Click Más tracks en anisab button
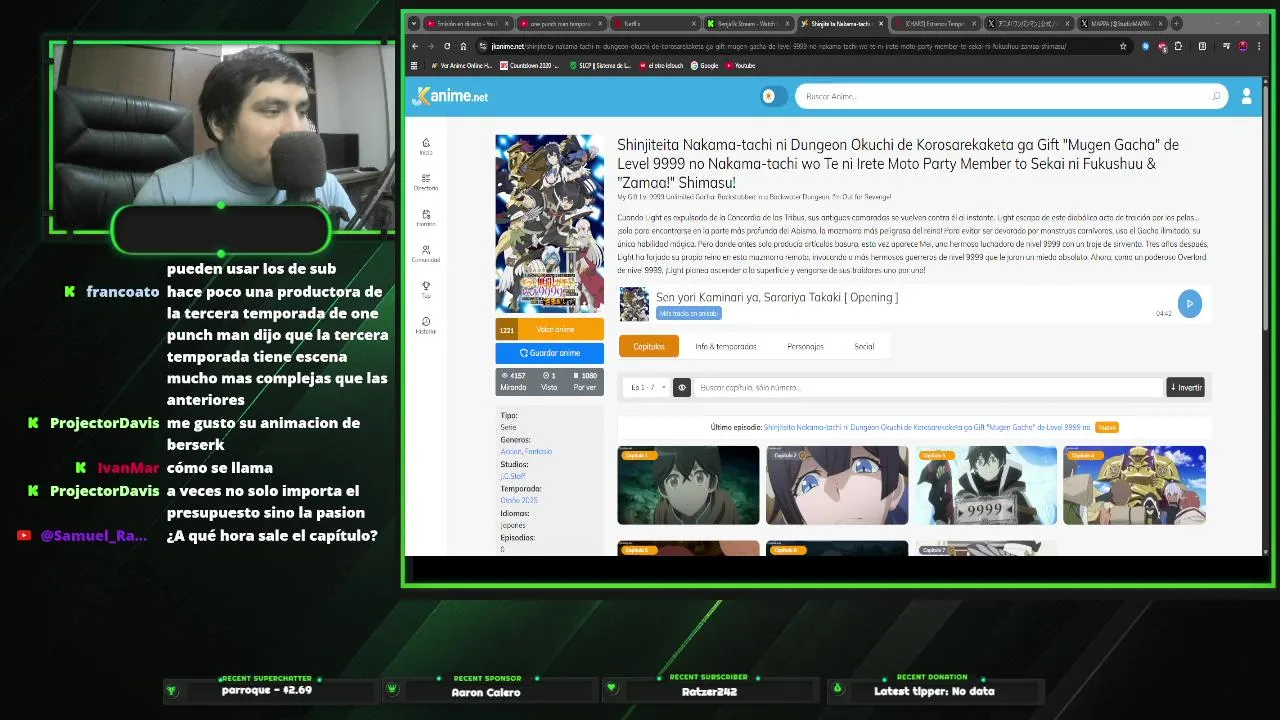Screen dimensions: 1280x720 pos(688,313)
